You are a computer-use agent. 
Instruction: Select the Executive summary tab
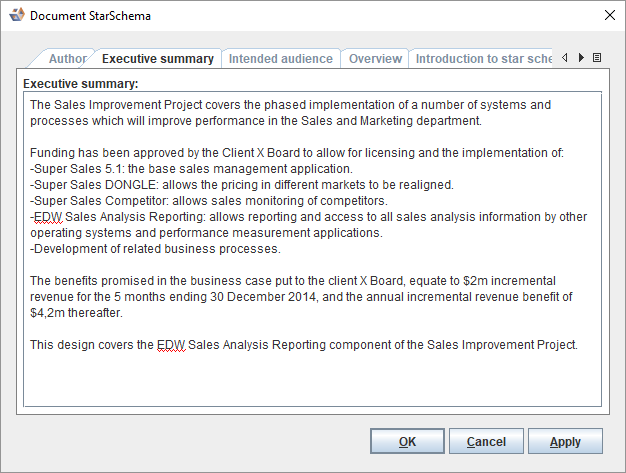157,59
